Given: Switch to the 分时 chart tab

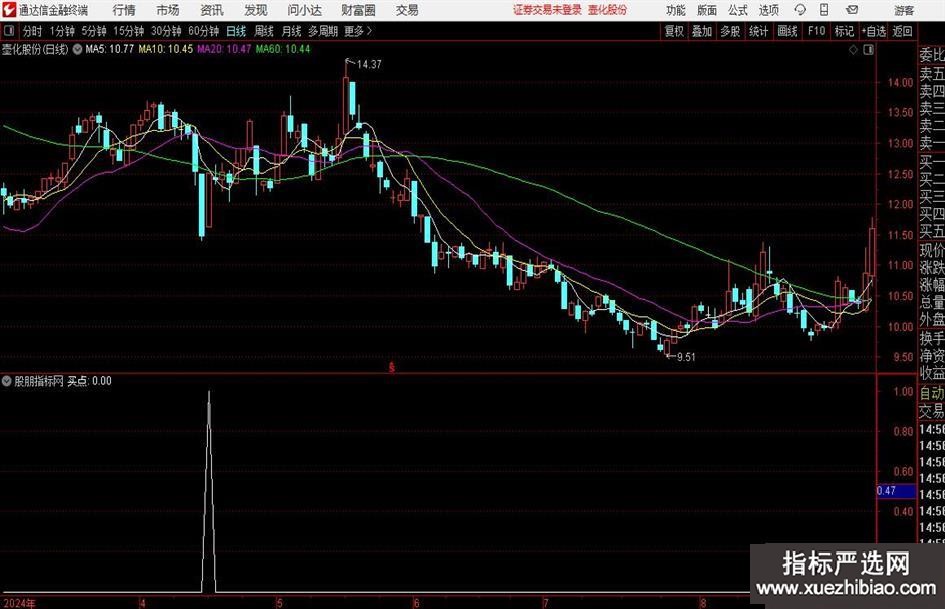Looking at the screenshot, I should pos(33,31).
